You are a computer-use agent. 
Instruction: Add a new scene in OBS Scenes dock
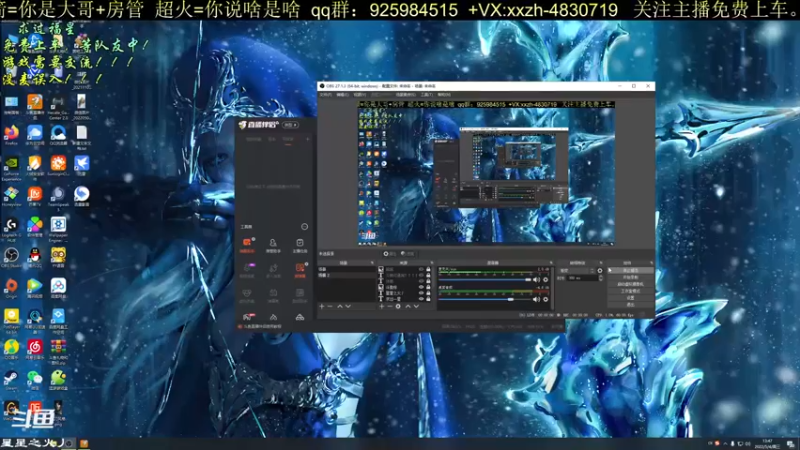(322, 306)
